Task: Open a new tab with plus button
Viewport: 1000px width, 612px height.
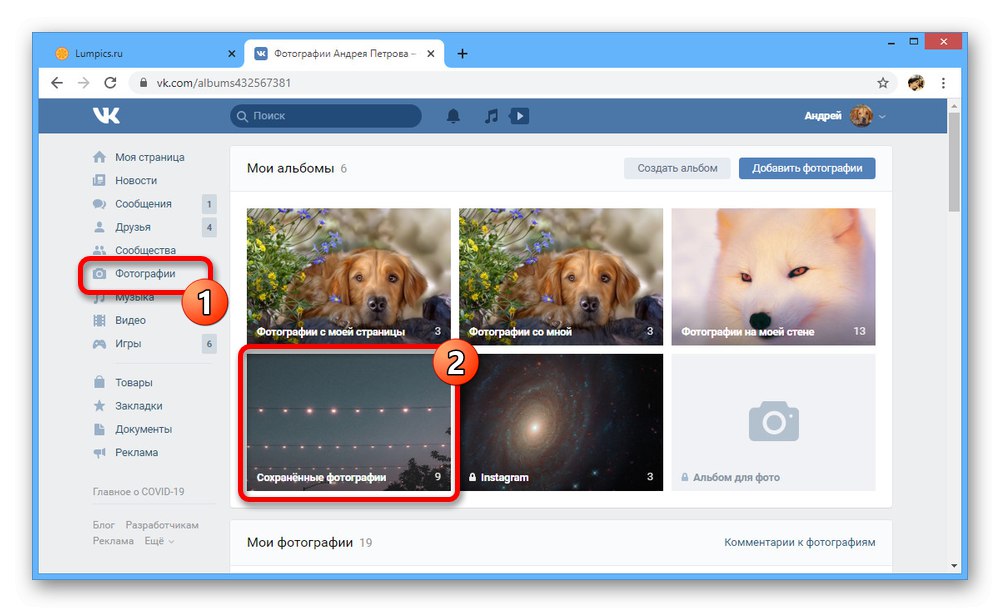Action: point(462,54)
